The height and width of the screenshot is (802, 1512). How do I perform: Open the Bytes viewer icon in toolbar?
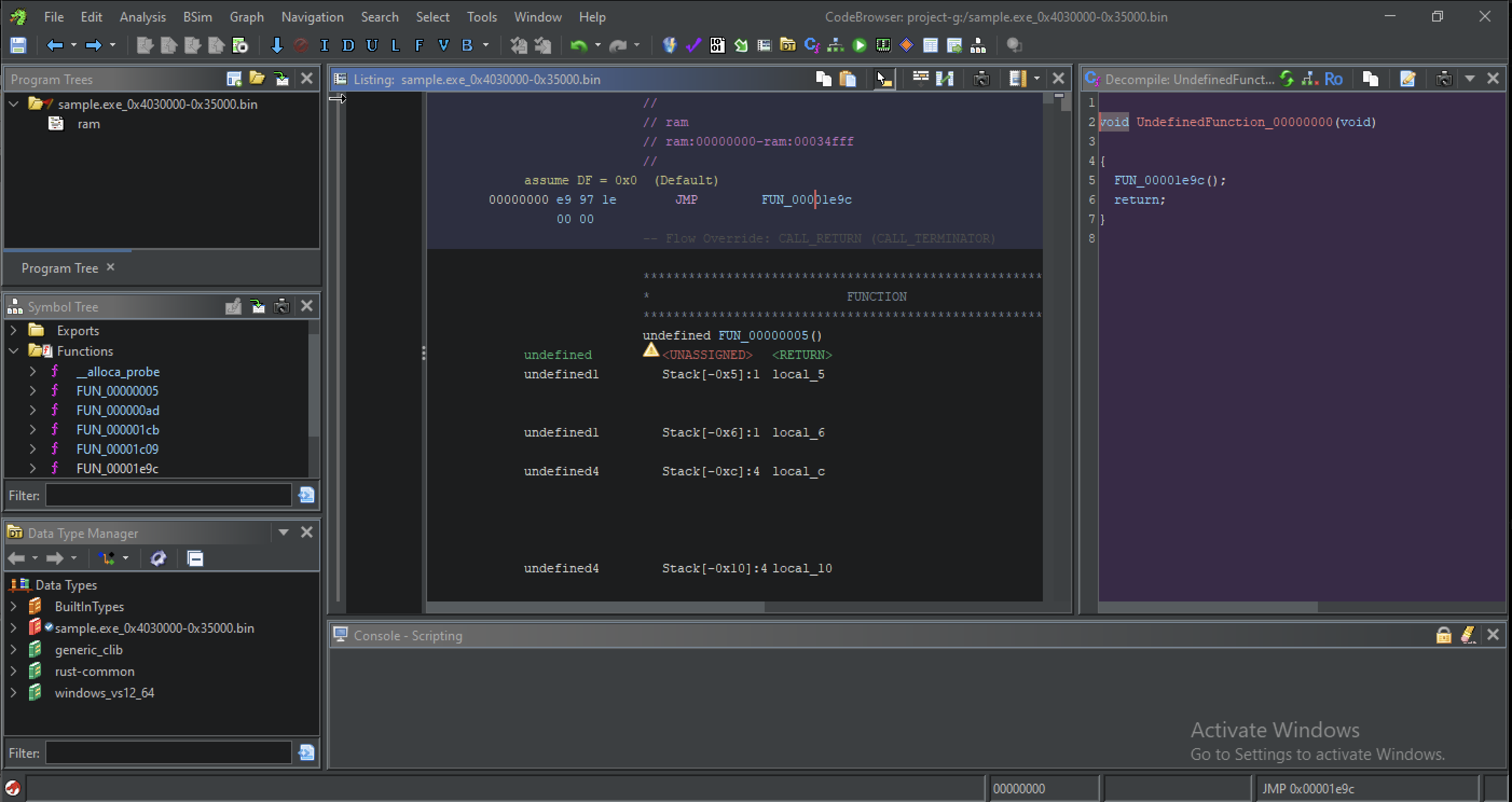click(717, 45)
